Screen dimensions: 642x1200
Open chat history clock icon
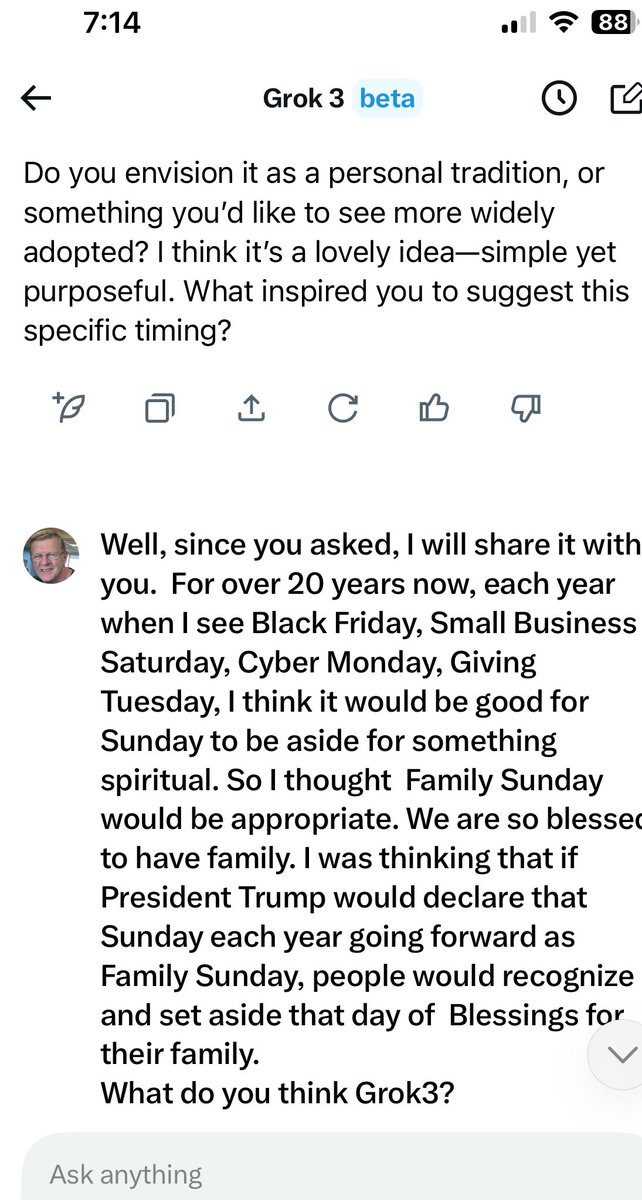[x=559, y=98]
